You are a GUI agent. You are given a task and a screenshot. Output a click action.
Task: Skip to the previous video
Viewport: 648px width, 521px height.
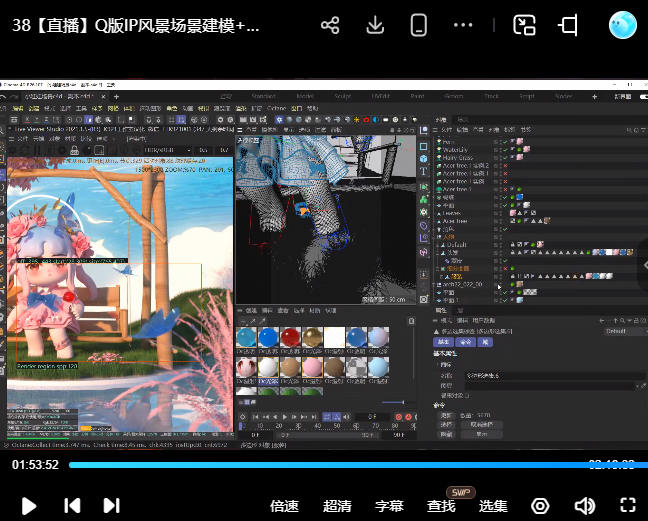72,506
